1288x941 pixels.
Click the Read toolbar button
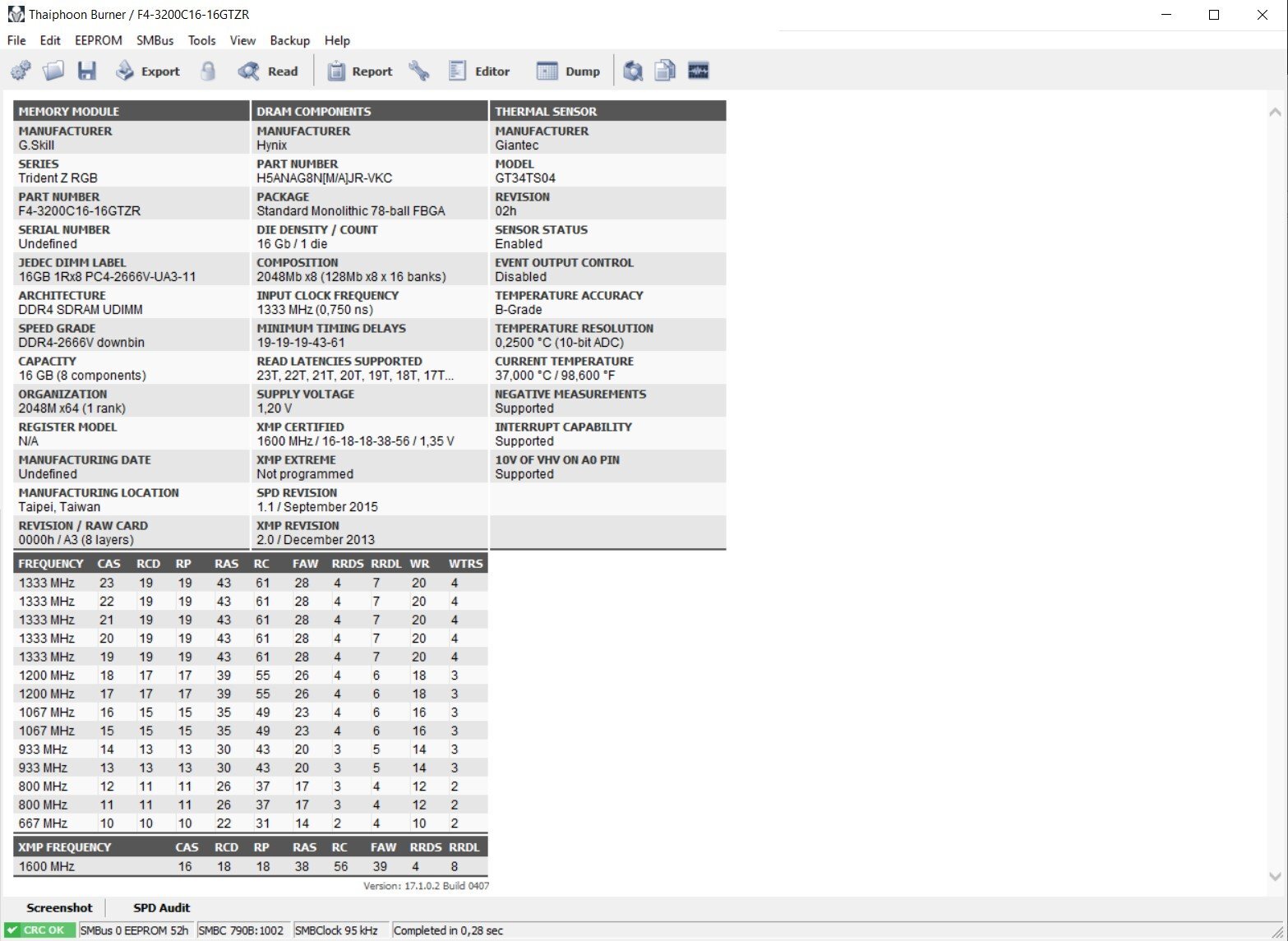[268, 71]
